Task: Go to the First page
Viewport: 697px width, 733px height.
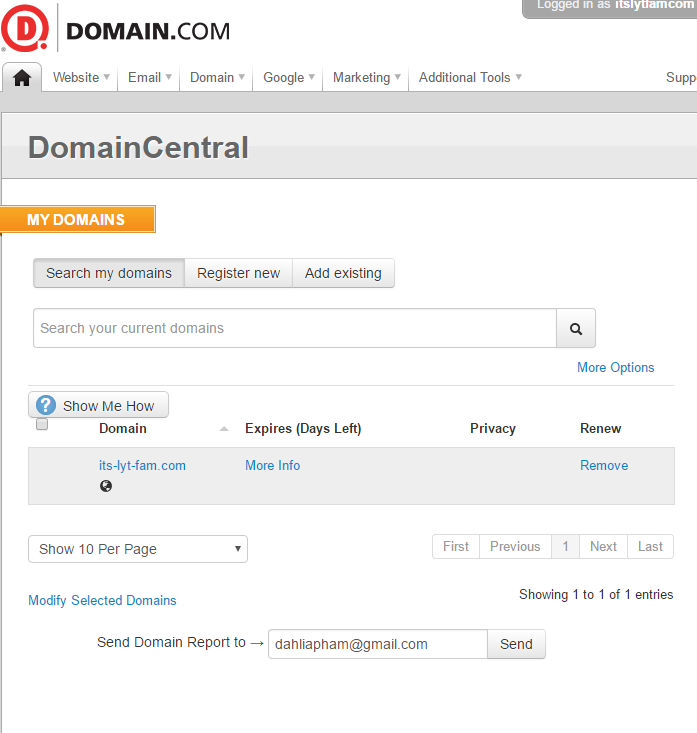Action: [456, 546]
